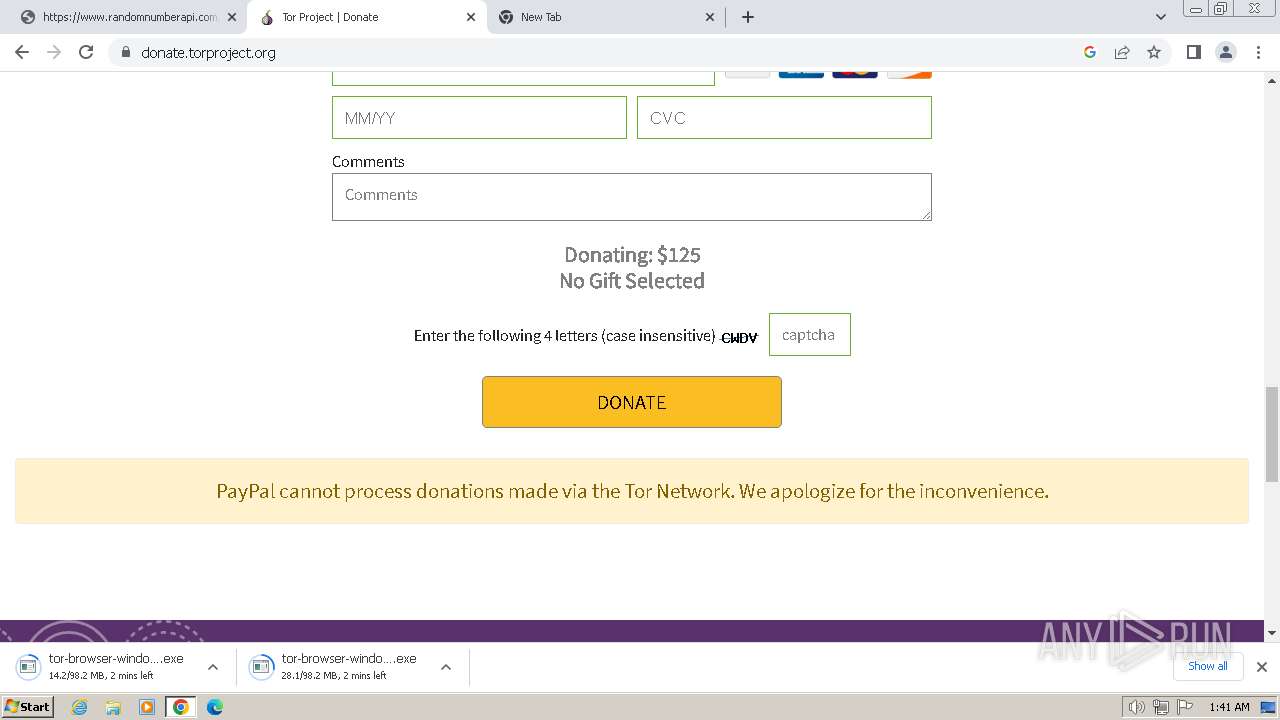Image resolution: width=1280 pixels, height=720 pixels.
Task: Click the PayPal Tor Network notice
Action: click(x=632, y=491)
